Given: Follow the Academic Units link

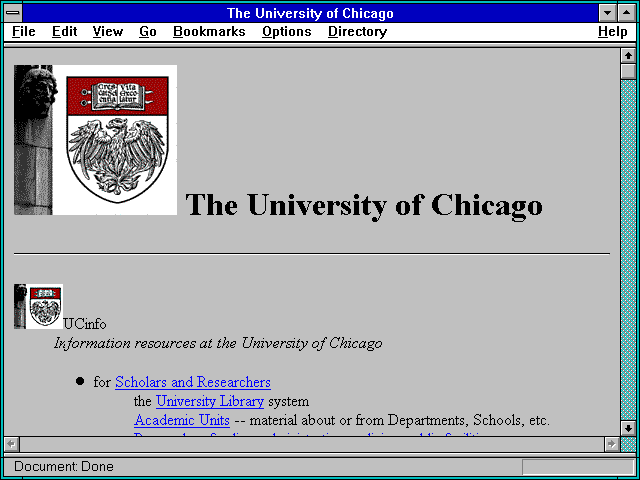Looking at the screenshot, I should click(182, 420).
